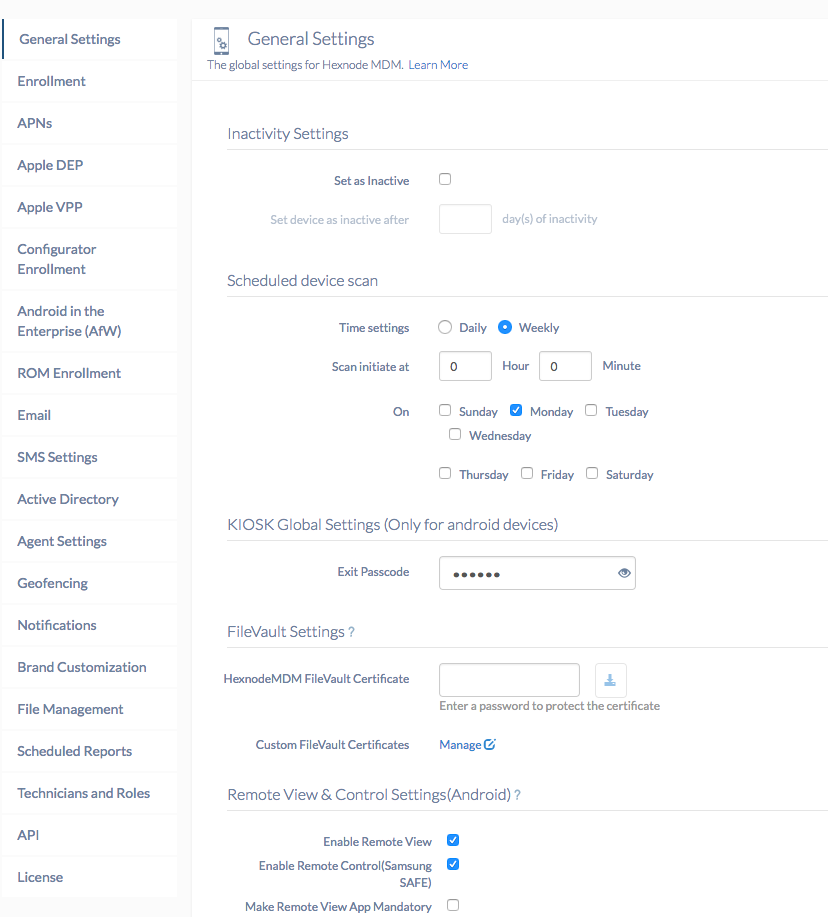This screenshot has width=828, height=917.
Task: Focus the scan Hour input field
Action: pos(465,366)
